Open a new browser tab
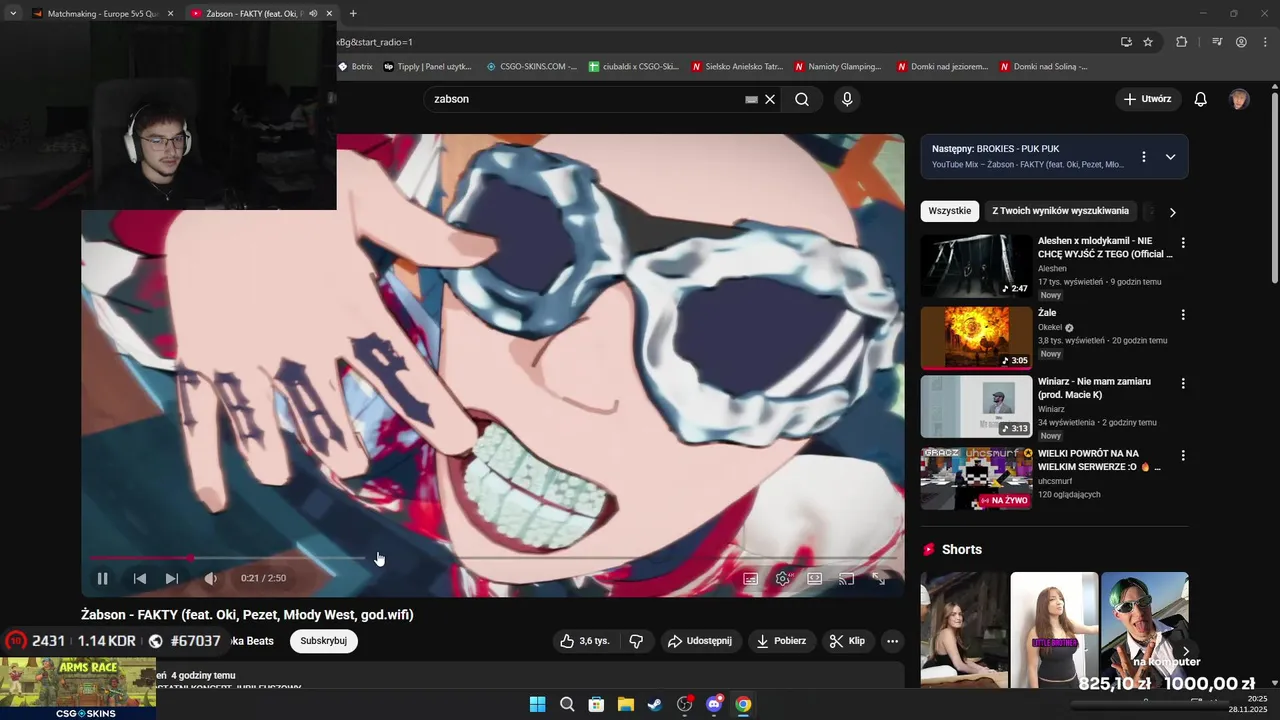 pyautogui.click(x=353, y=14)
